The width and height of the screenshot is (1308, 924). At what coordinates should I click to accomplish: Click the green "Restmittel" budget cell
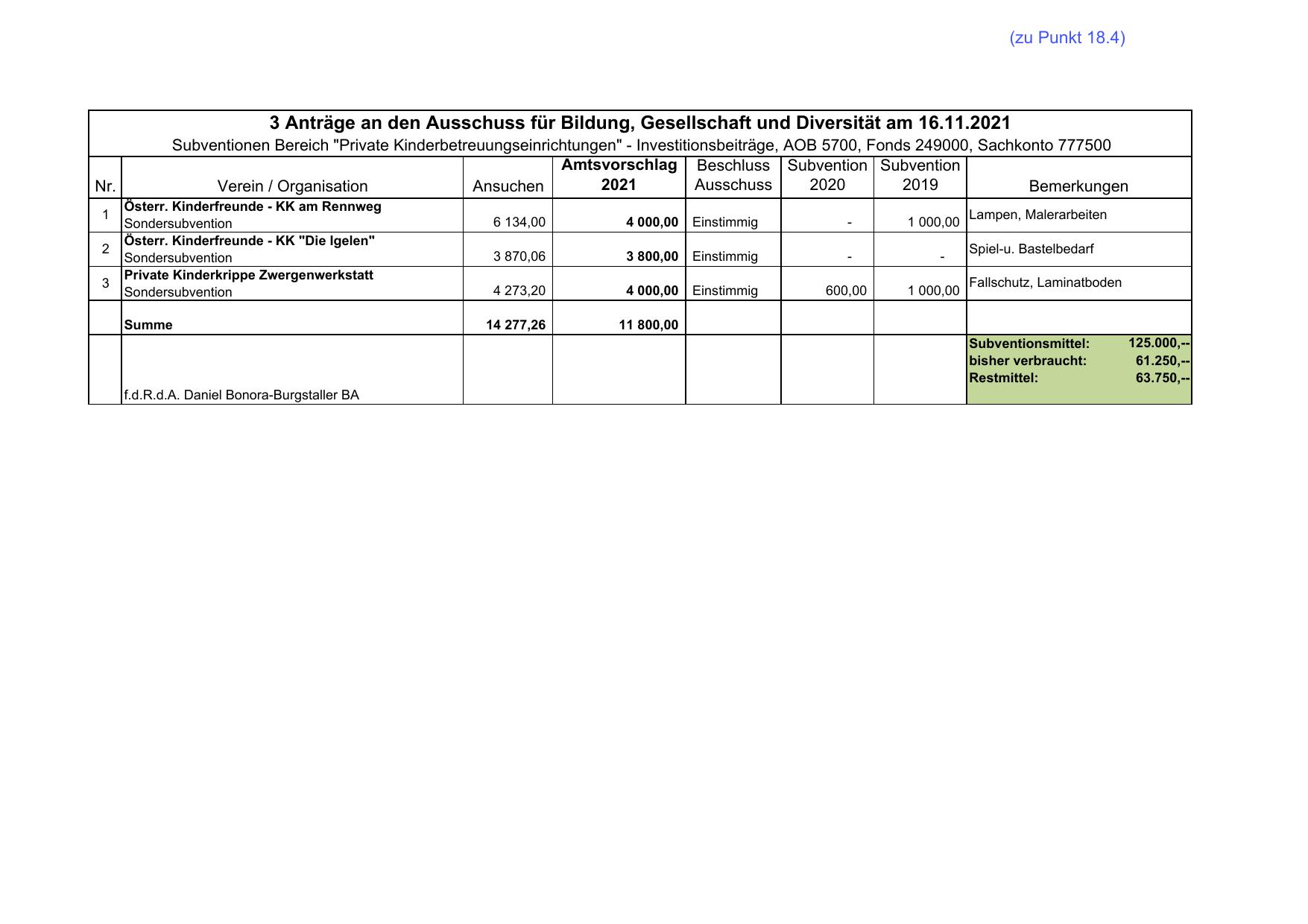(1078, 378)
